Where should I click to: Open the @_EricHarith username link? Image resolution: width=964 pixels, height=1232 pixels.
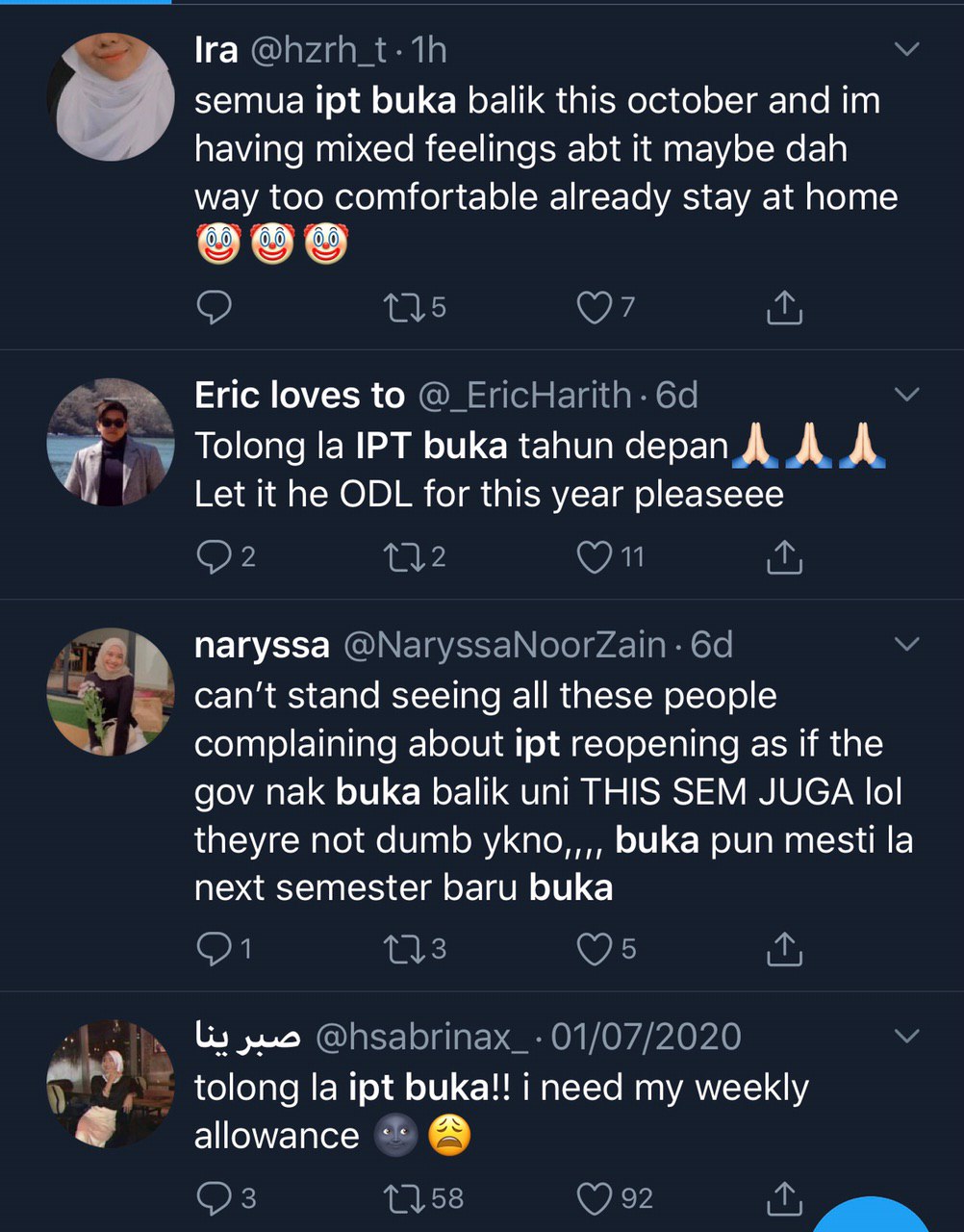click(x=524, y=396)
